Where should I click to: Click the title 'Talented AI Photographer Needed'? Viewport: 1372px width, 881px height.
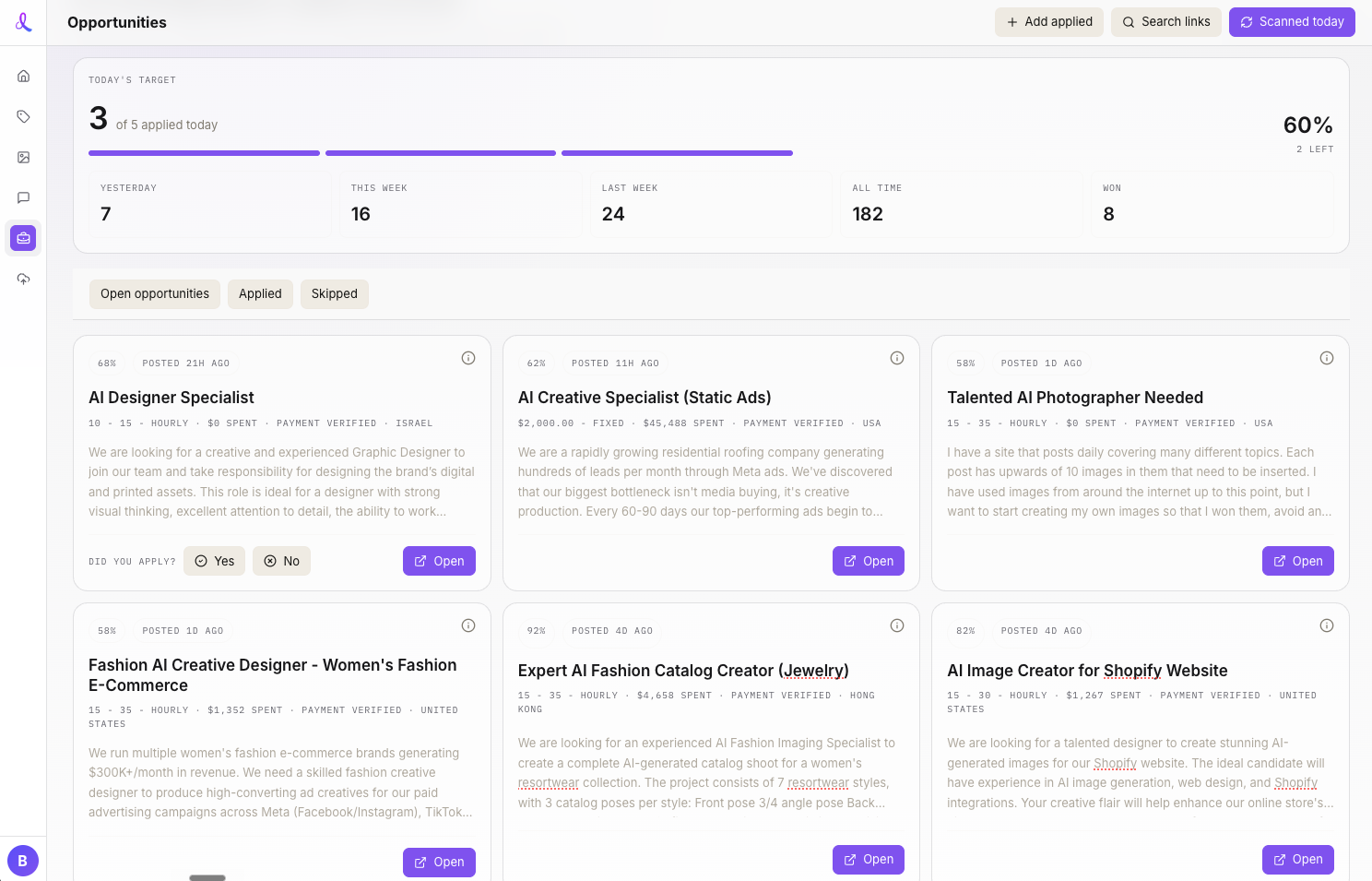(1075, 398)
